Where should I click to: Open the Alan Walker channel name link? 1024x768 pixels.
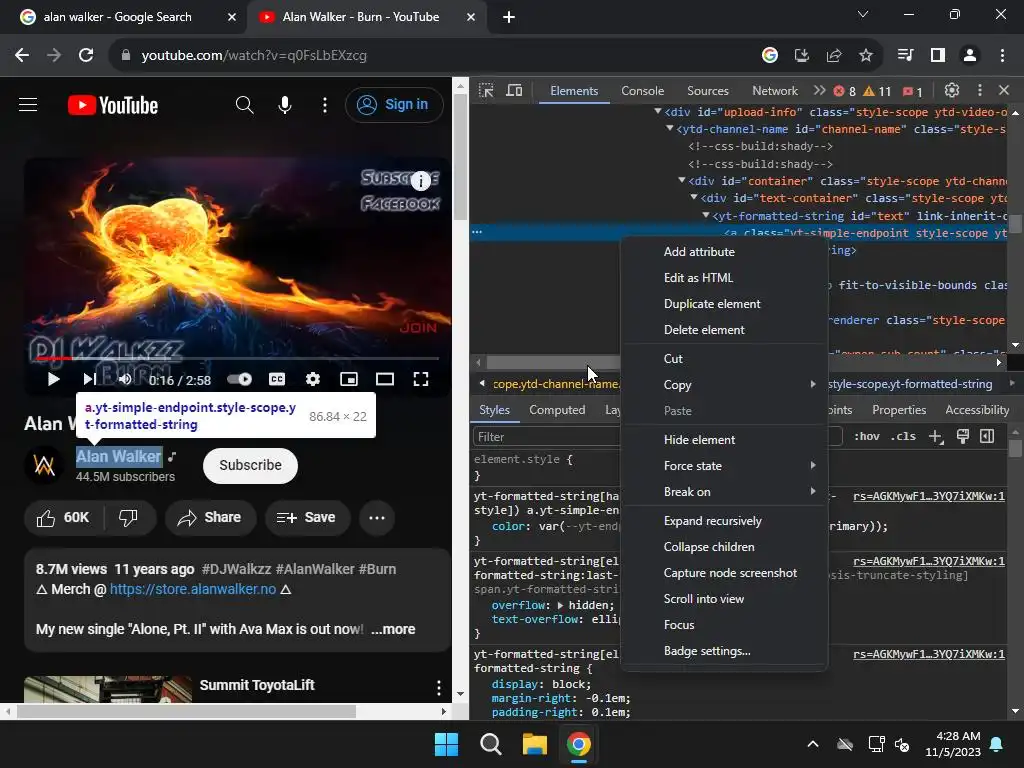click(118, 456)
